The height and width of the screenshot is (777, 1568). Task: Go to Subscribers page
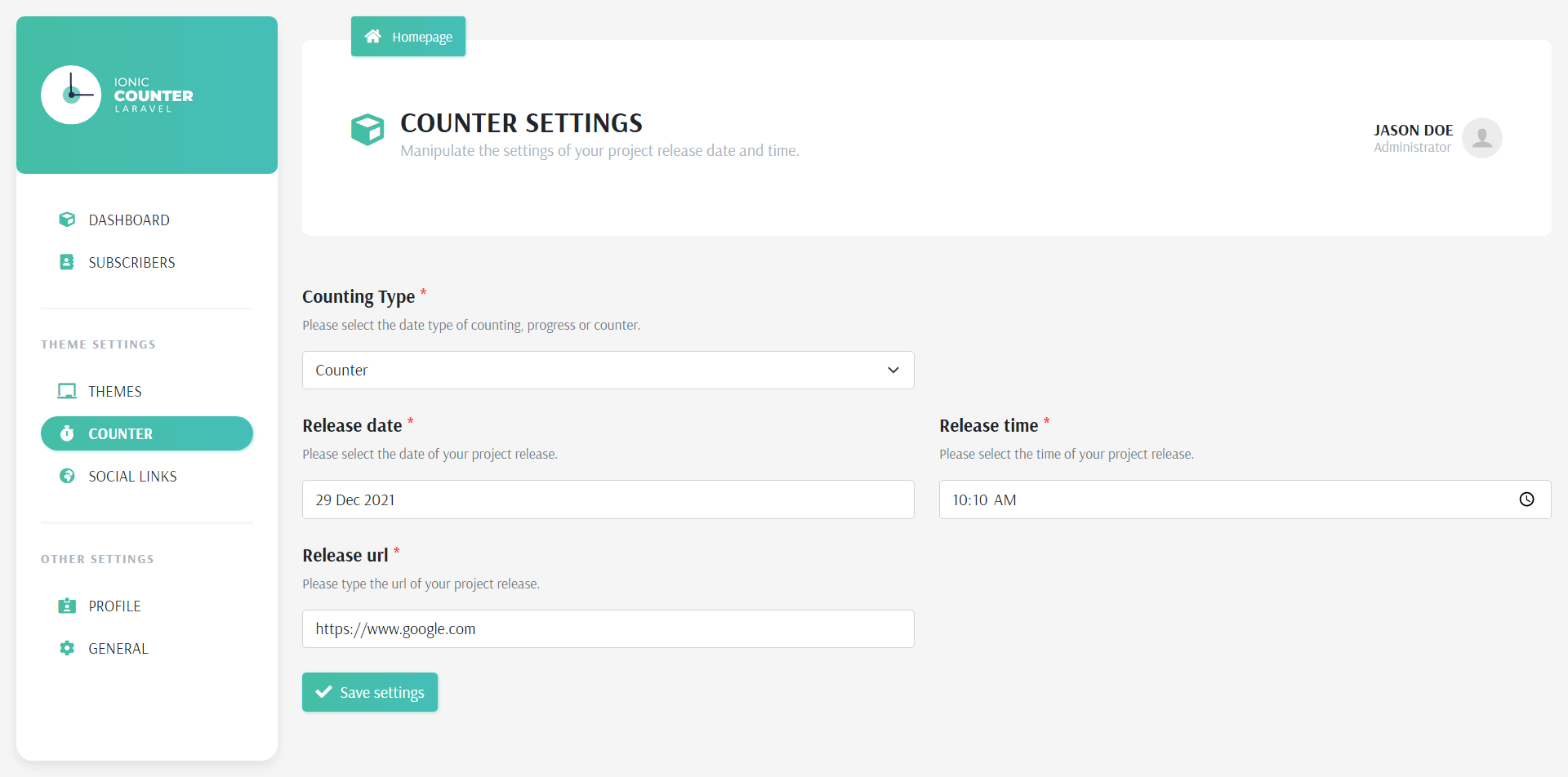coord(147,262)
